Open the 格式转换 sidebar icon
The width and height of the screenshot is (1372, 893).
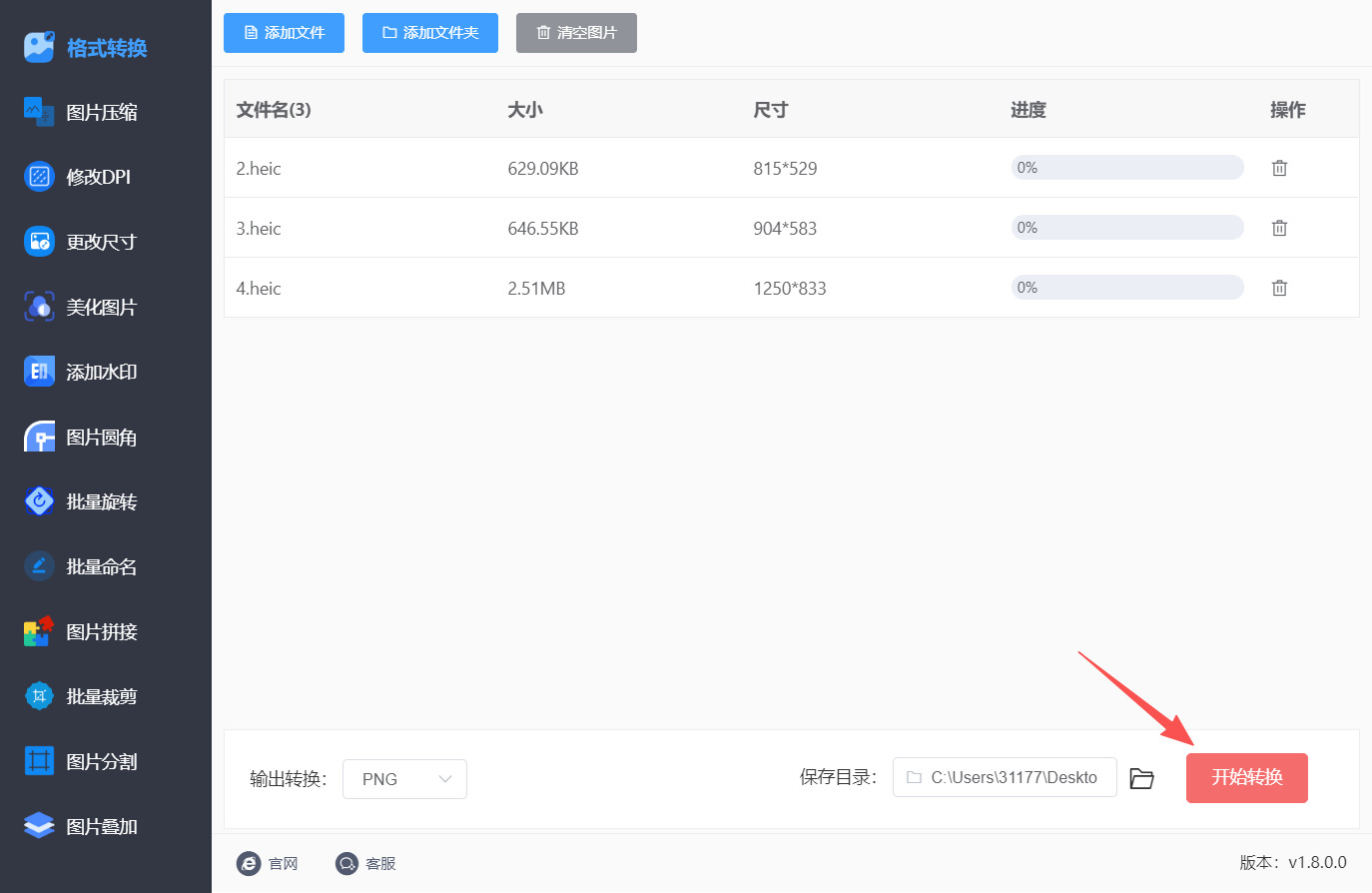pos(39,47)
